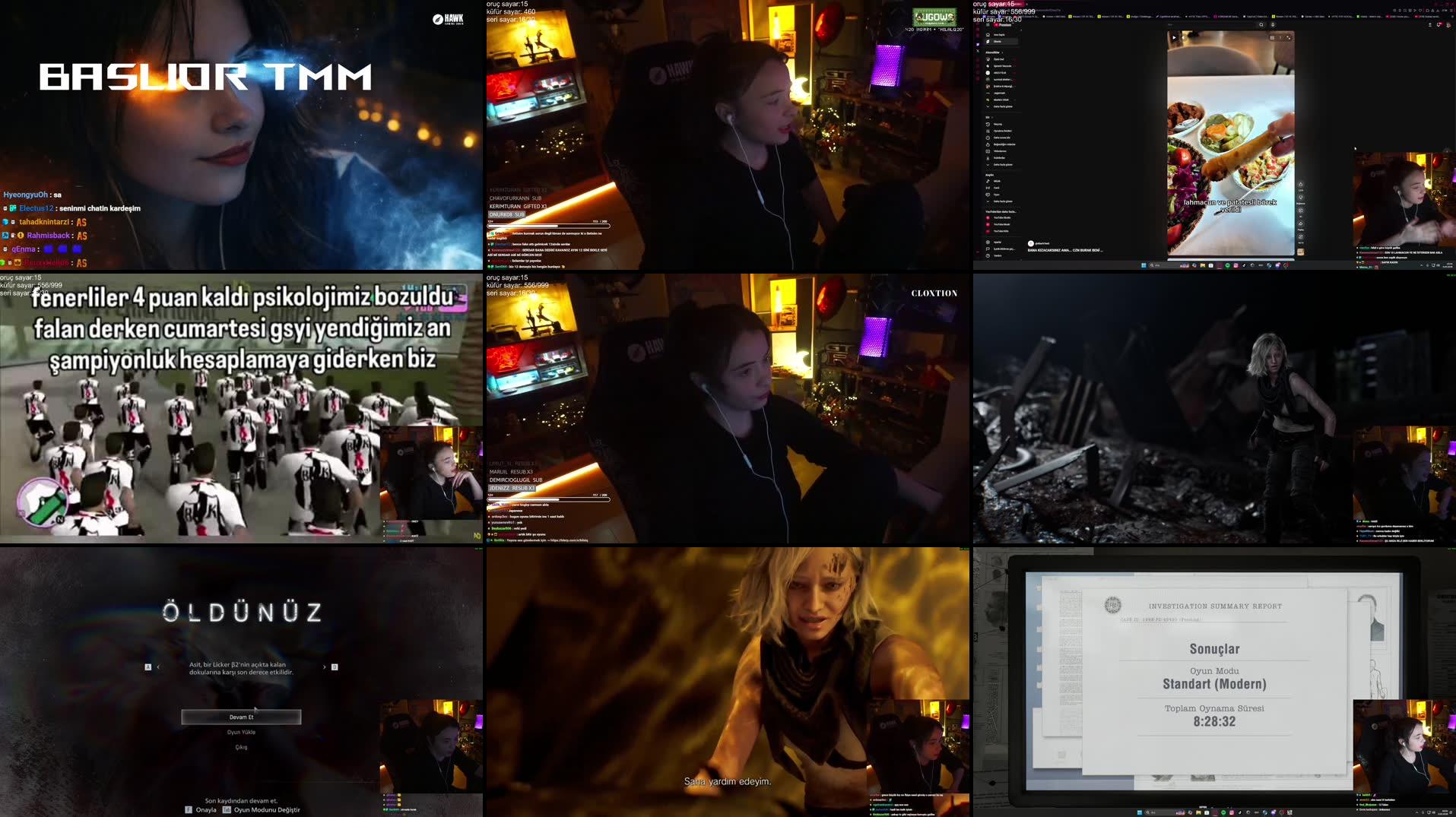1456x817 pixels.
Task: Open YouTube Studio from the sidebar
Action: click(x=1001, y=218)
